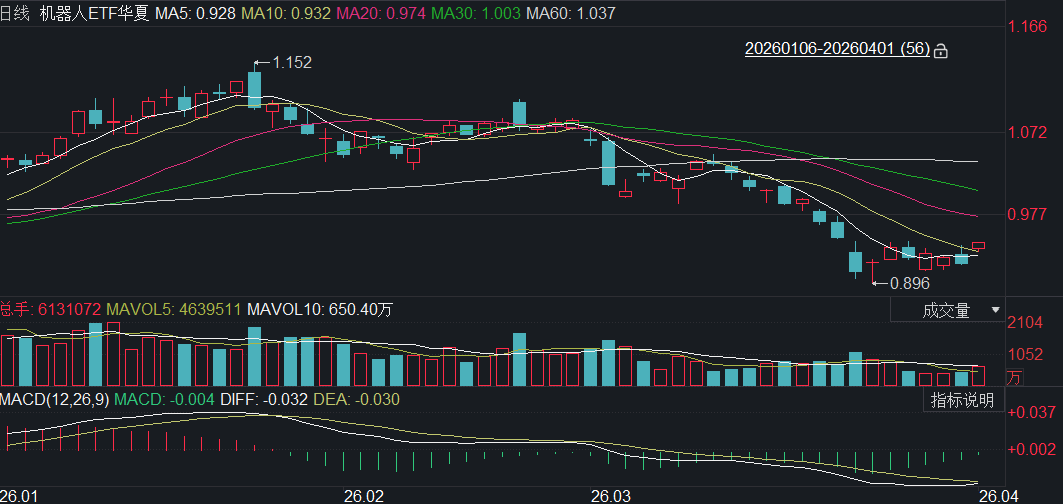
Task: Click the 0.896 low price marker
Action: coord(909,283)
